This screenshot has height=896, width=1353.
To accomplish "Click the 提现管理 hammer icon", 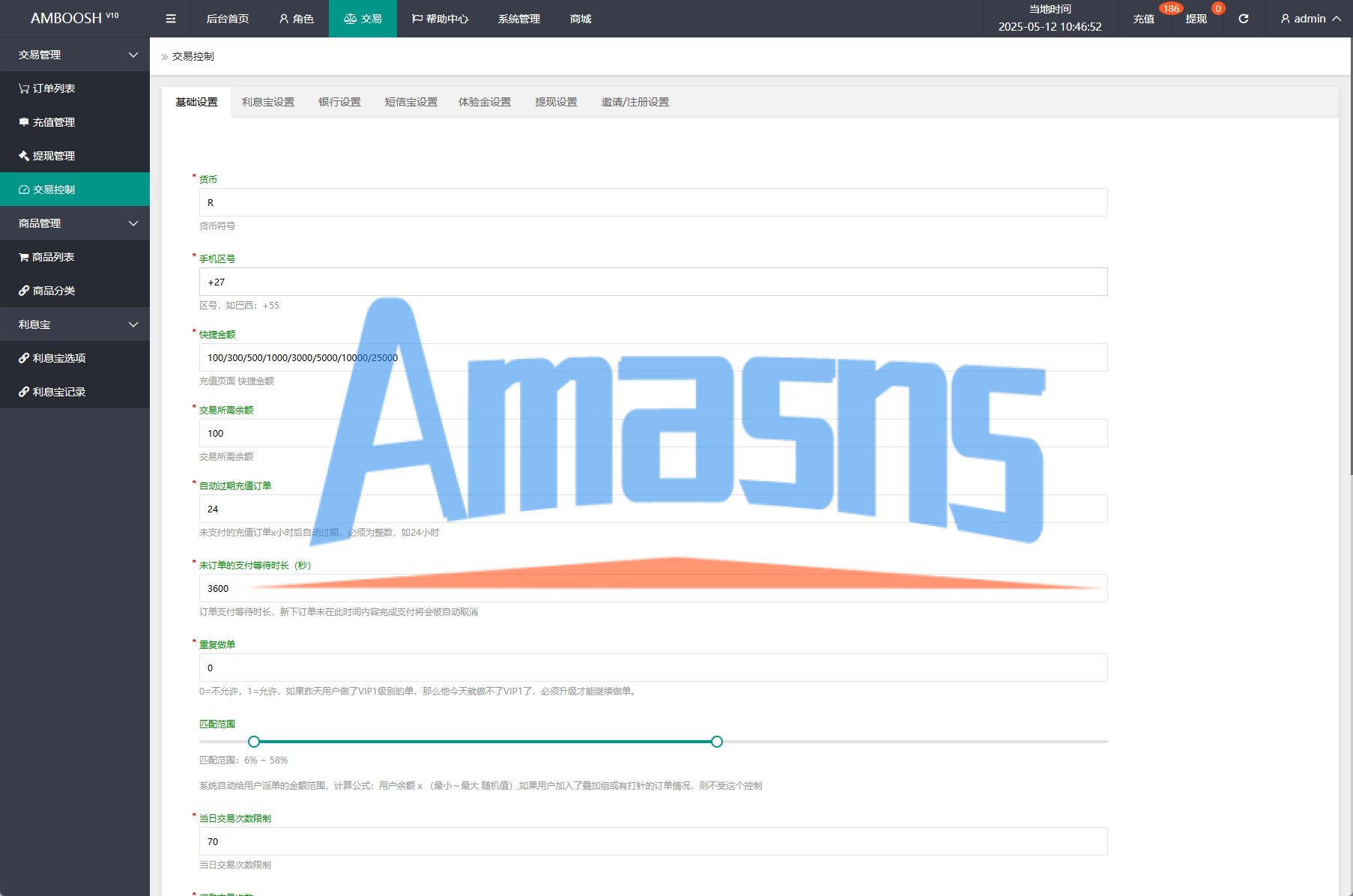I will pos(24,156).
